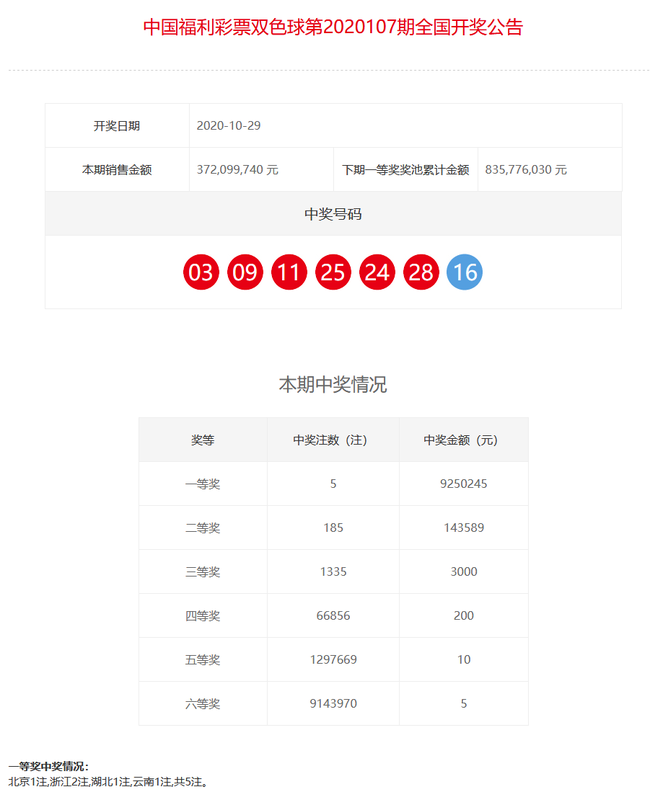Click the red ball numbered 03
Viewport: 650px width, 792px height.
201,272
